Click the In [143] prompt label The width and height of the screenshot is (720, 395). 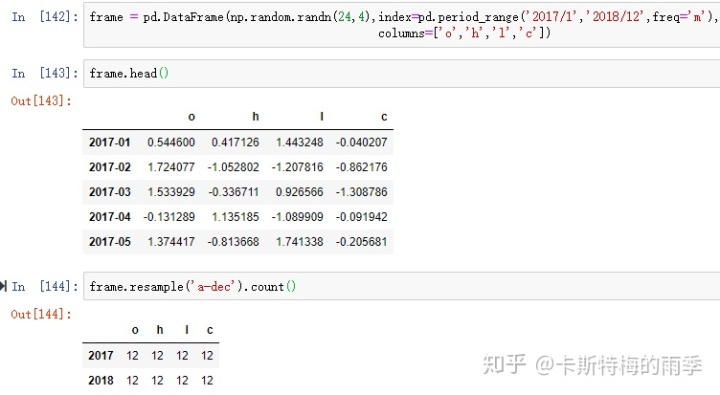point(45,73)
